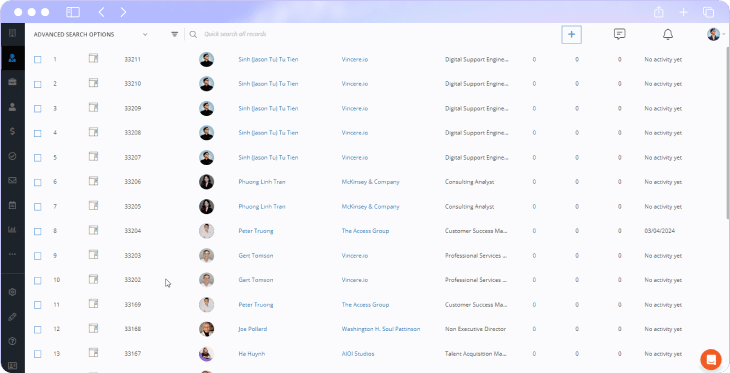Toggle the browser sidebar panel icon
This screenshot has height=373, width=730.
click(73, 12)
